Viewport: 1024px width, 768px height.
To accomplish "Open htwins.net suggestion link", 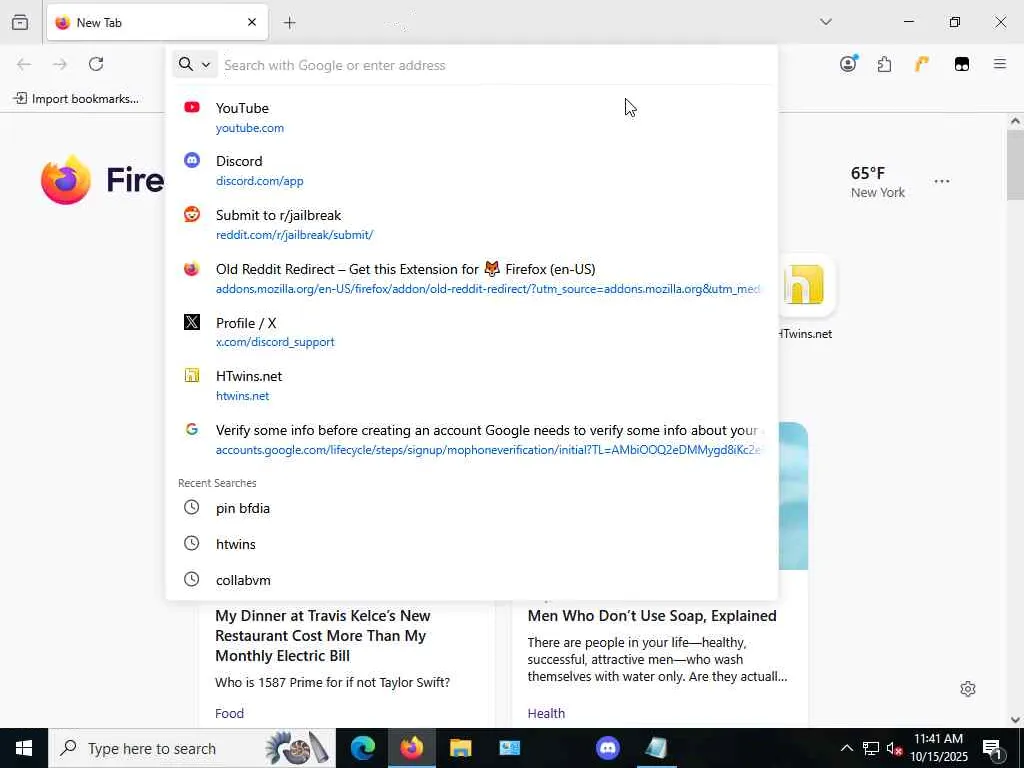I will [x=242, y=396].
